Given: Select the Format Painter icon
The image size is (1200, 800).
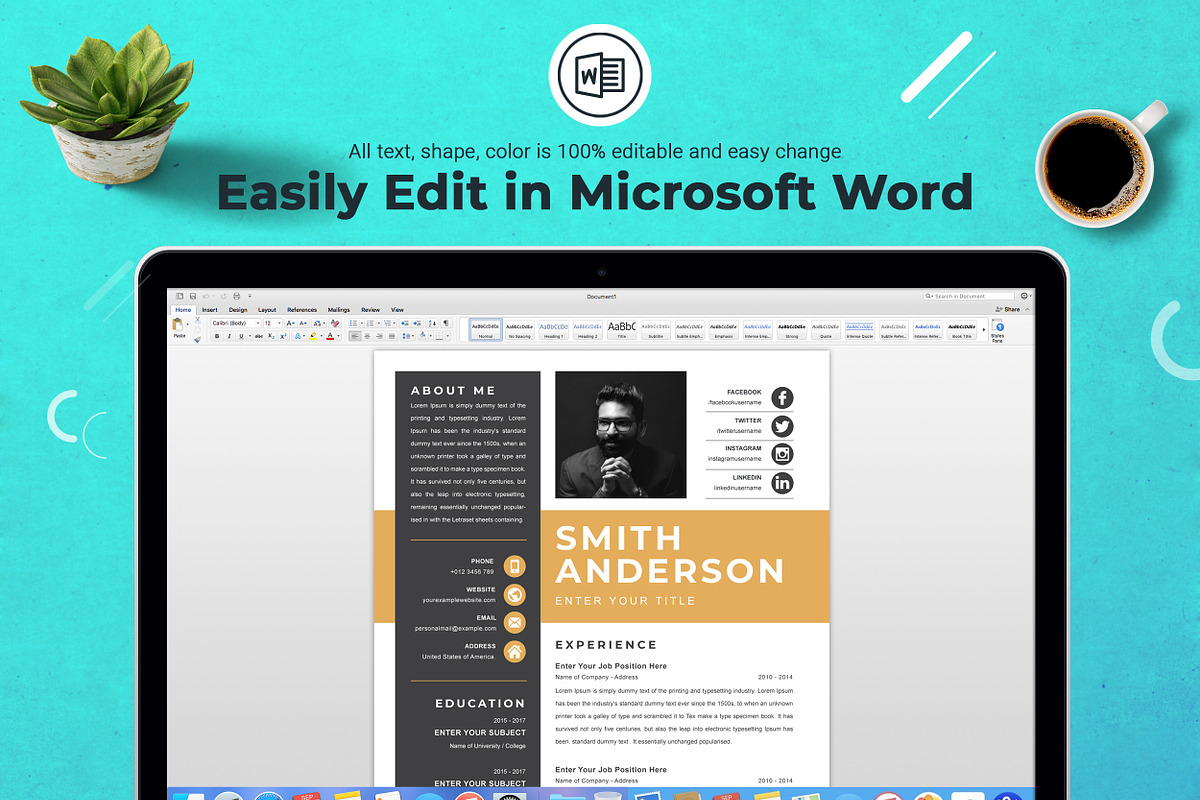Looking at the screenshot, I should pos(197,337).
